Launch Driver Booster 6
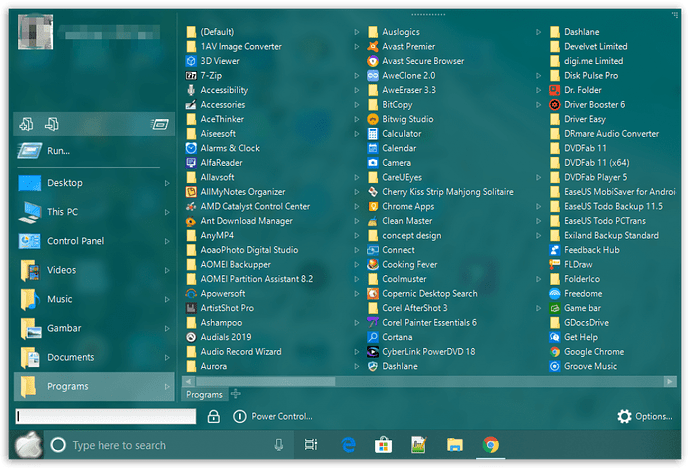This screenshot has height=468, width=690. pos(594,105)
